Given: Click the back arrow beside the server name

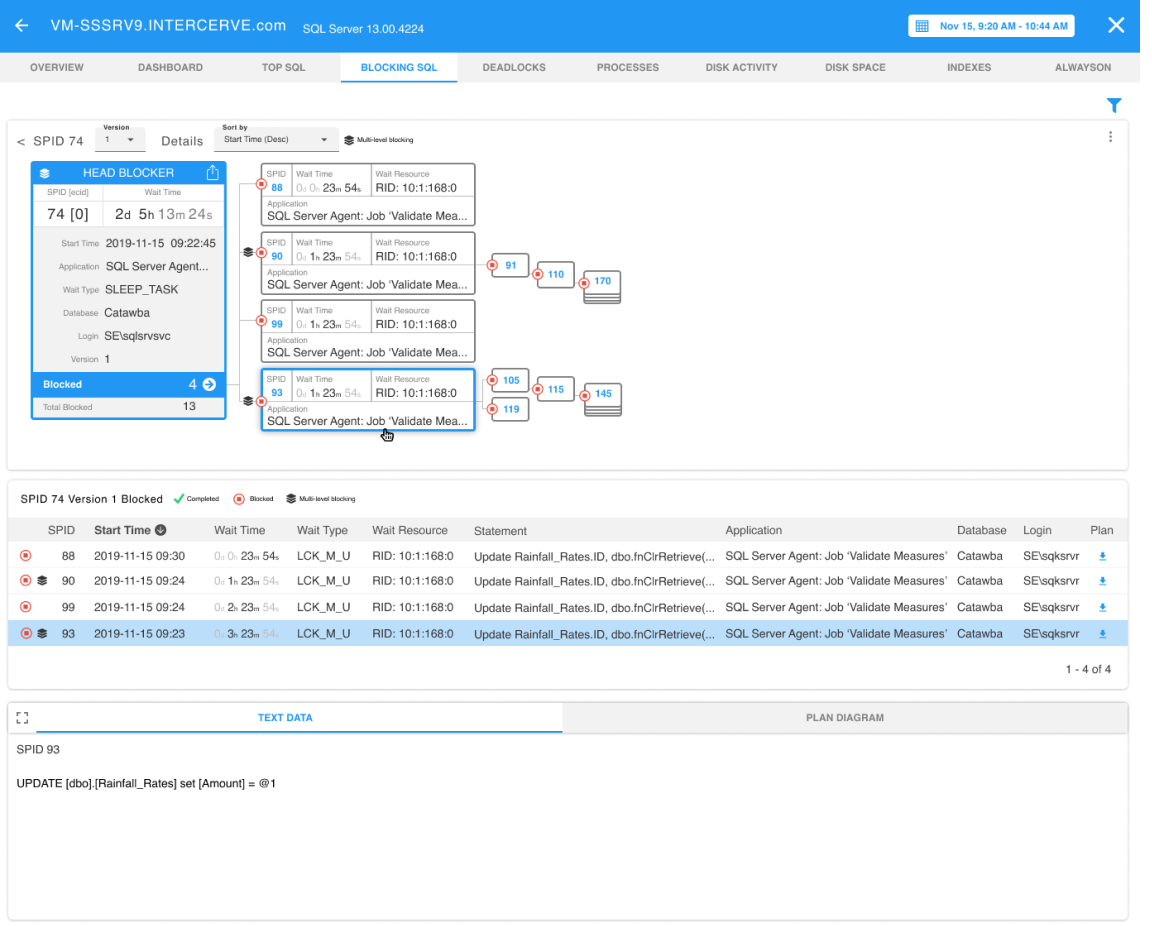Looking at the screenshot, I should tap(21, 26).
